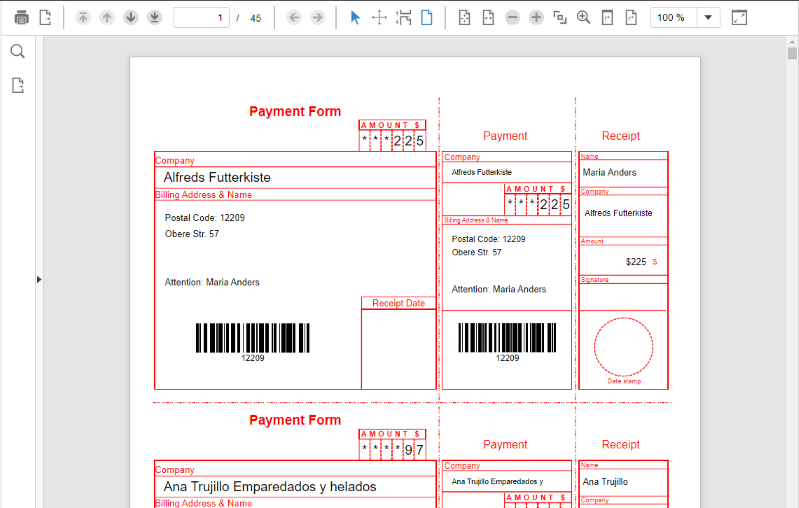This screenshot has height=508, width=799.
Task: Enable the arrow selection tool
Action: point(355,18)
